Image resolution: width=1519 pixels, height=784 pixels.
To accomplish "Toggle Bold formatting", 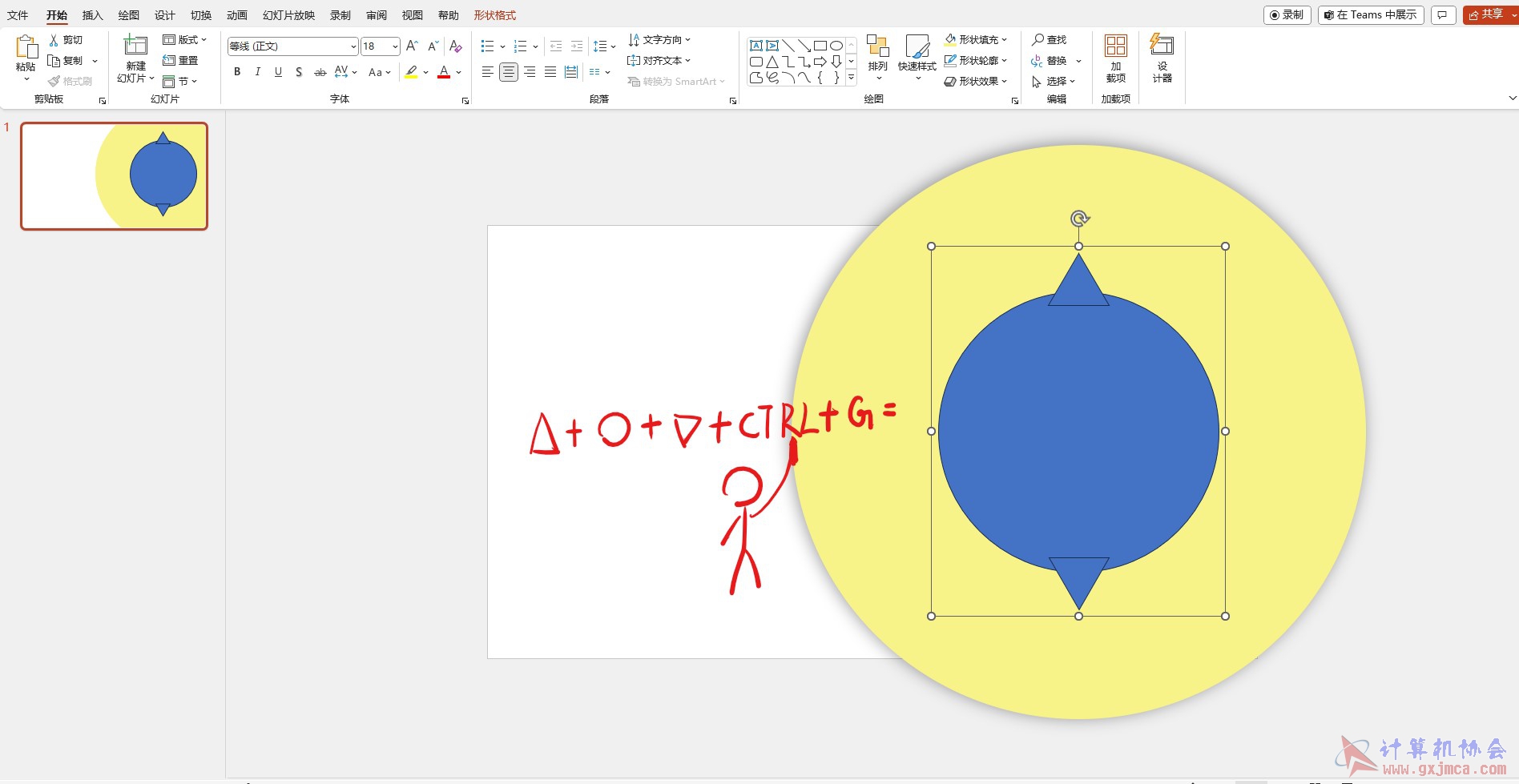I will [x=237, y=72].
